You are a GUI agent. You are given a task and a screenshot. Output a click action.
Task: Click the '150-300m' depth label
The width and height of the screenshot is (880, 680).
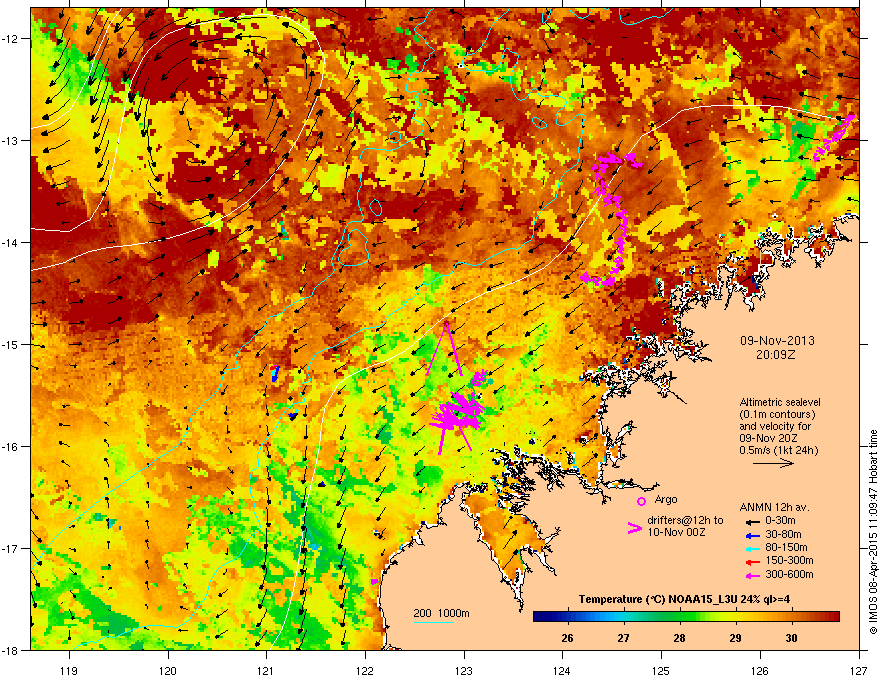789,560
